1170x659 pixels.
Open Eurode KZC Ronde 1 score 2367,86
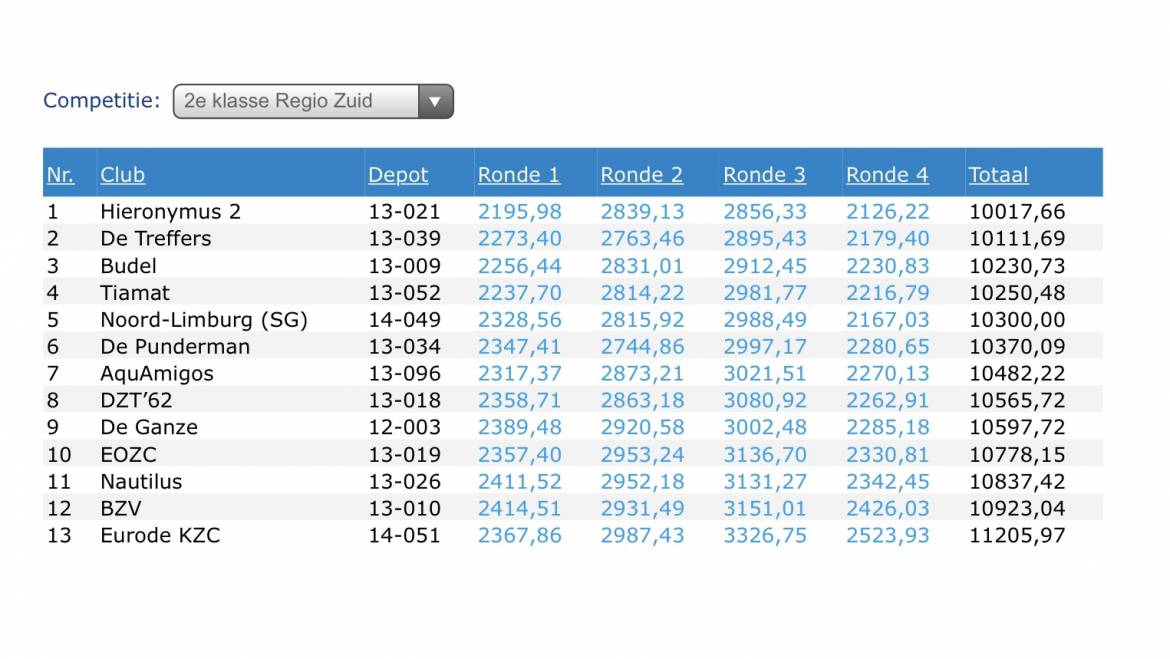coord(519,536)
